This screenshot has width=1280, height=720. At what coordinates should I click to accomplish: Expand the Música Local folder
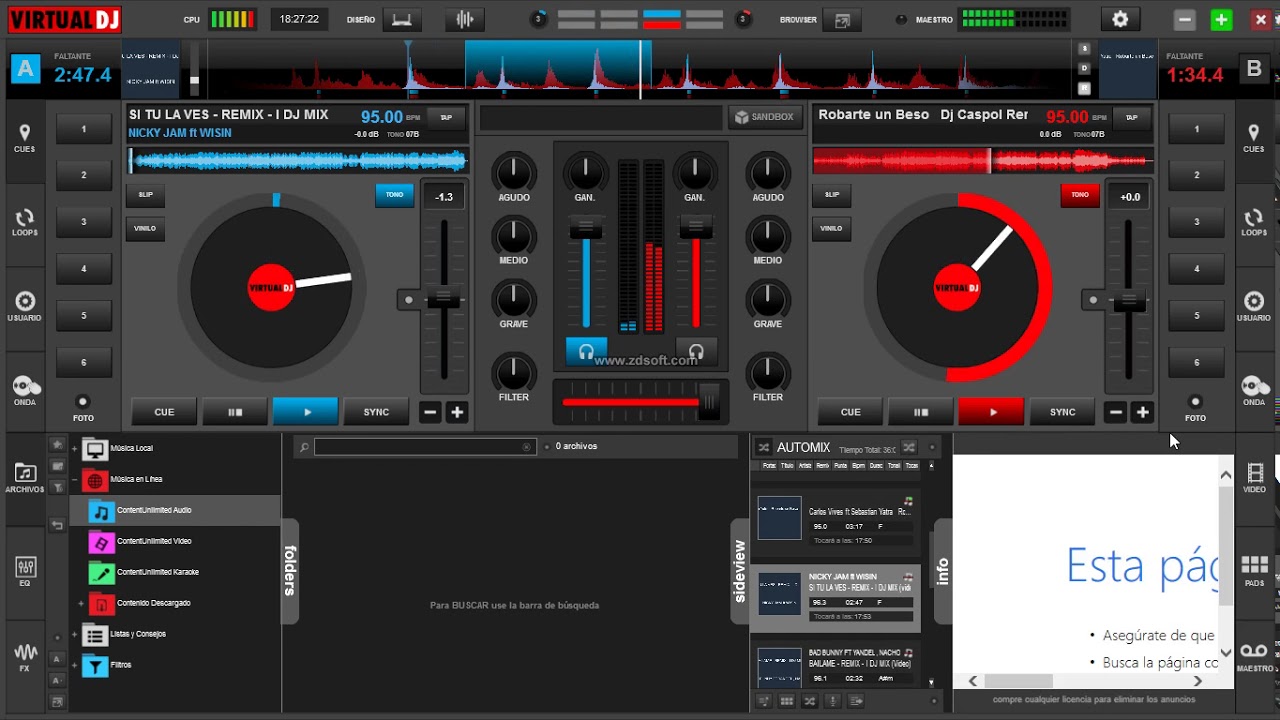[x=74, y=449]
